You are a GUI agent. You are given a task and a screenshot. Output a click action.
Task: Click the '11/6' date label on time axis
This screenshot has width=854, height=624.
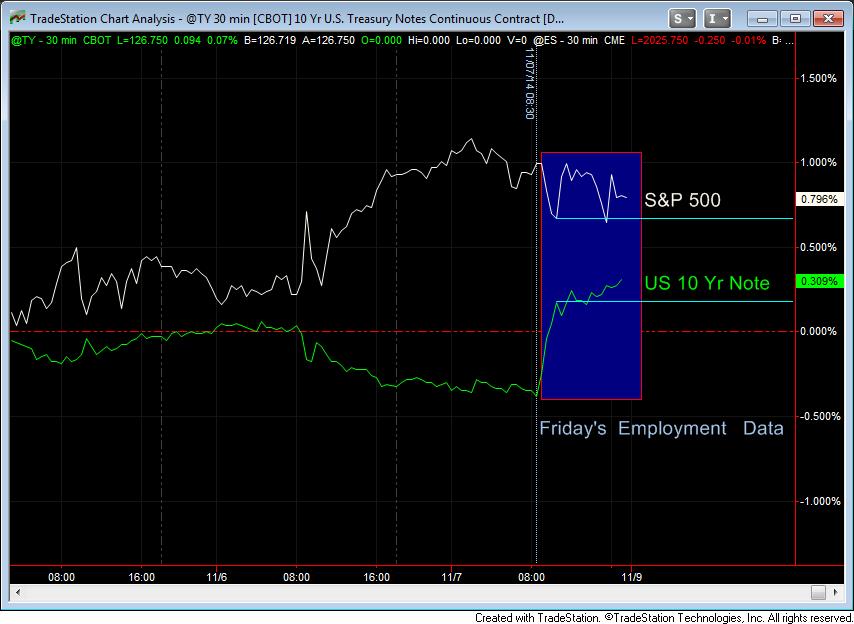(217, 577)
